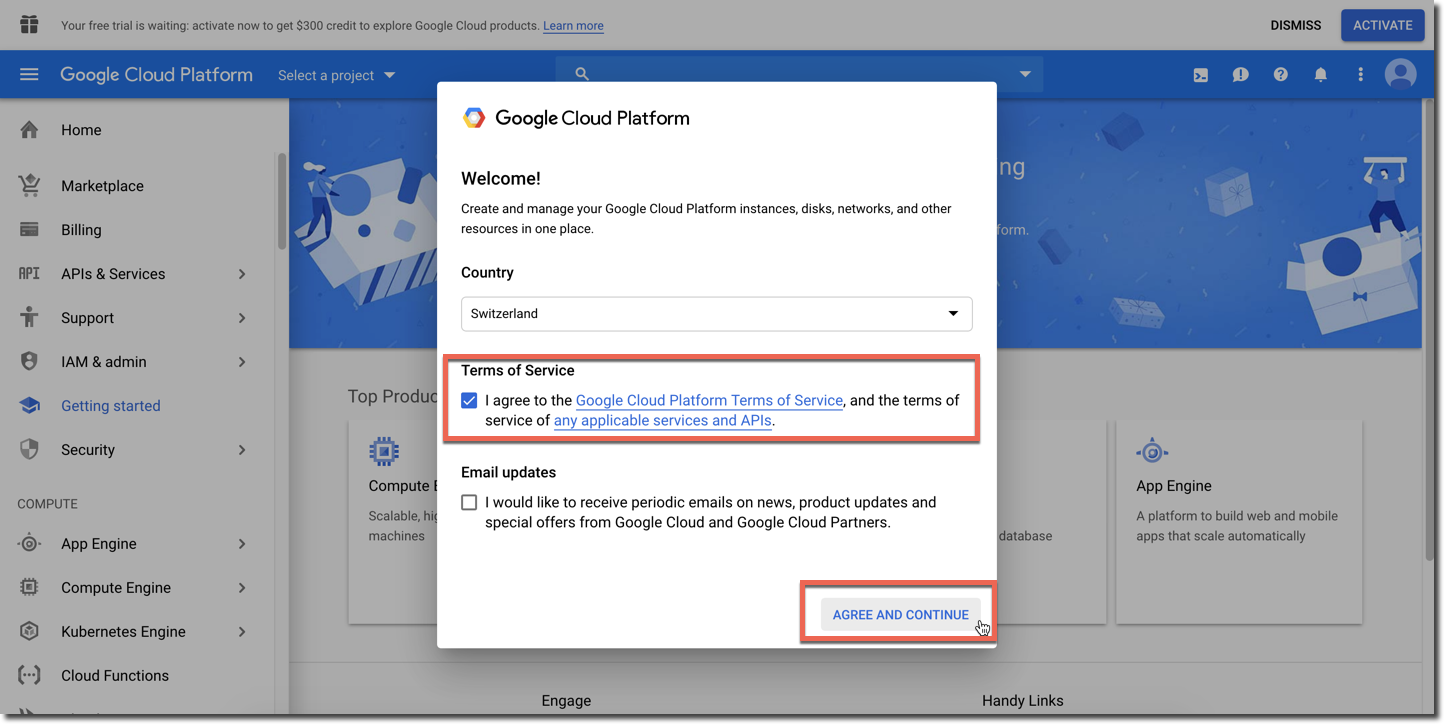Click the App Engine card icon
The width and height of the screenshot is (1444, 724).
[1152, 452]
